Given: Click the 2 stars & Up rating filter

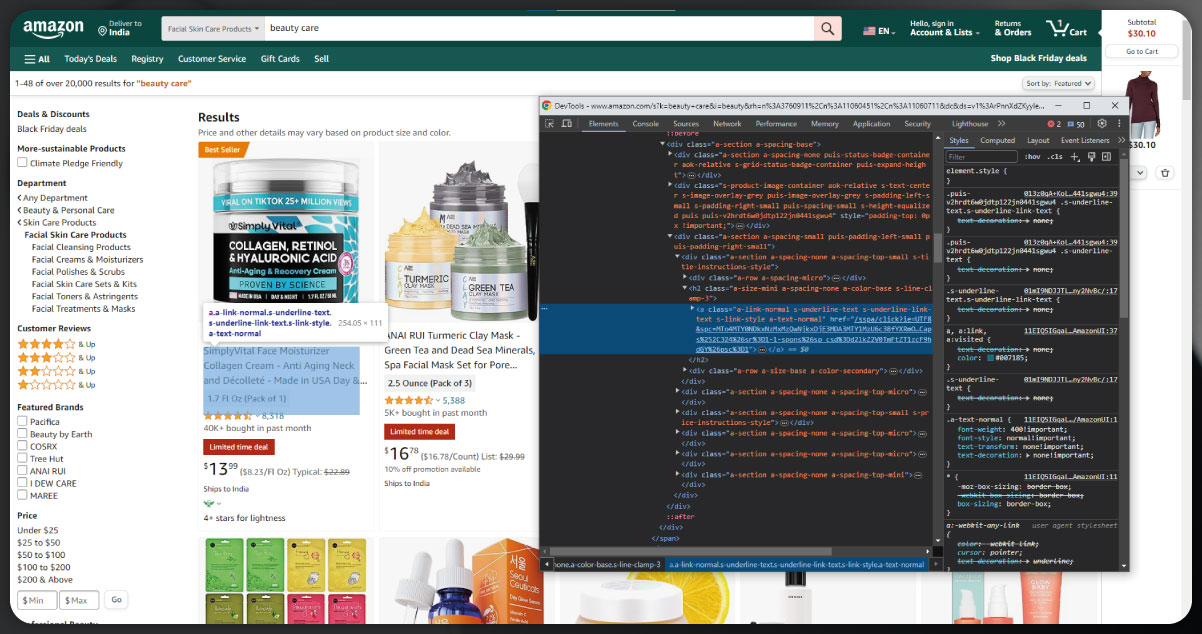Looking at the screenshot, I should [x=57, y=371].
